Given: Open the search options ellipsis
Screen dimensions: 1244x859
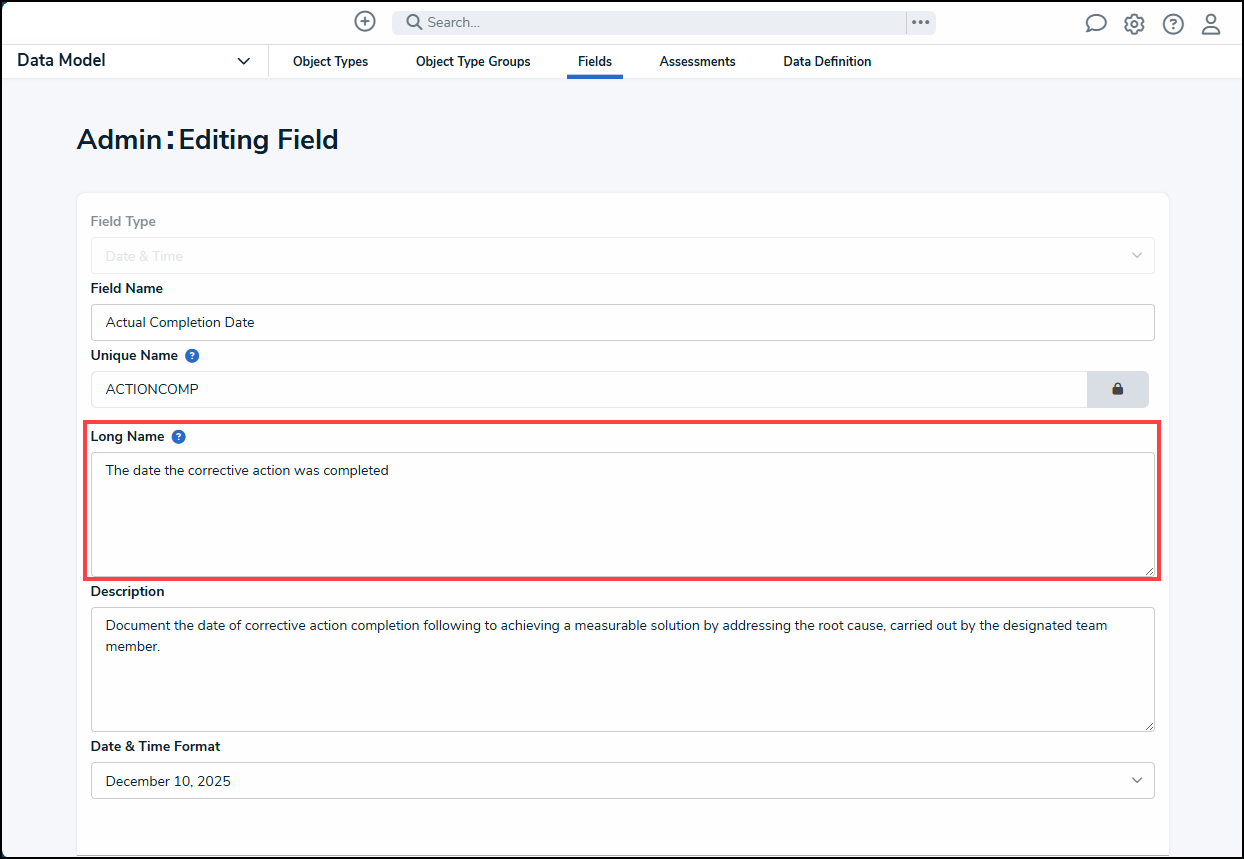Looking at the screenshot, I should tap(921, 22).
